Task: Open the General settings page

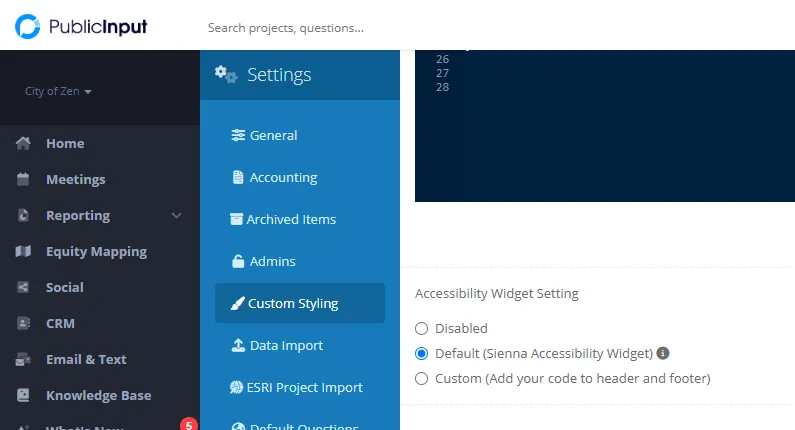Action: [x=272, y=136]
